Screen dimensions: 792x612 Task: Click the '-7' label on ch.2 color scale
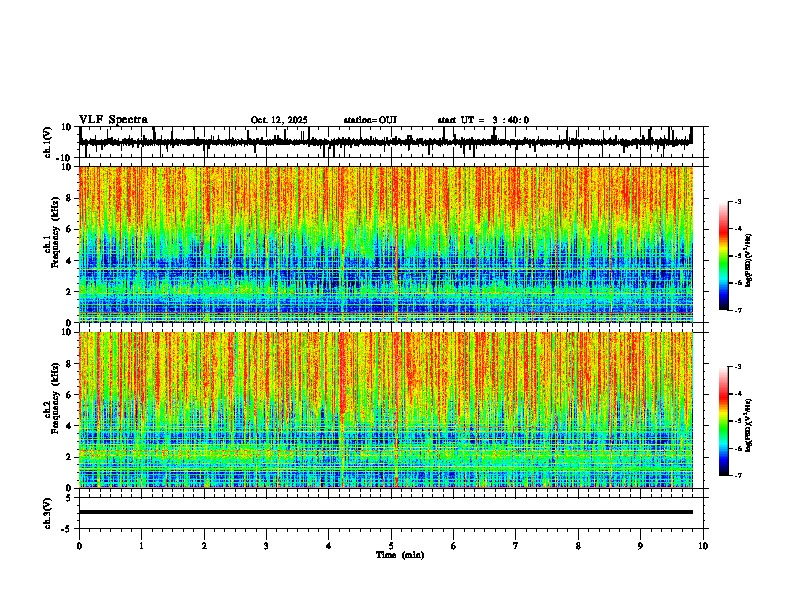click(x=737, y=476)
